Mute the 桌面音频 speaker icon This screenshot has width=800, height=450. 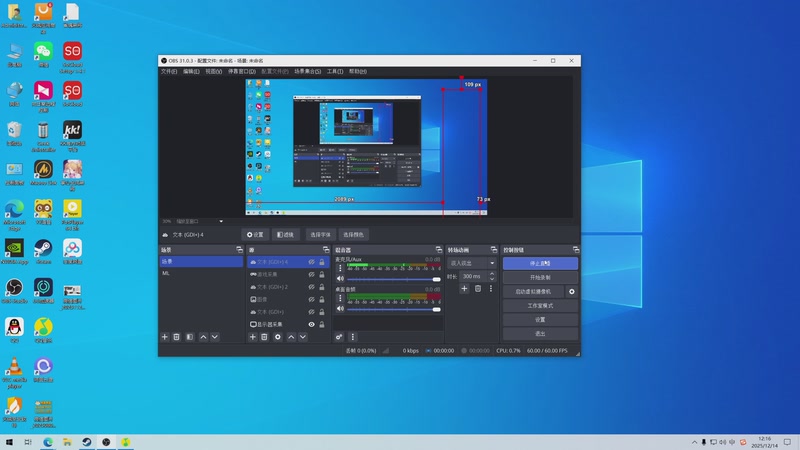340,308
